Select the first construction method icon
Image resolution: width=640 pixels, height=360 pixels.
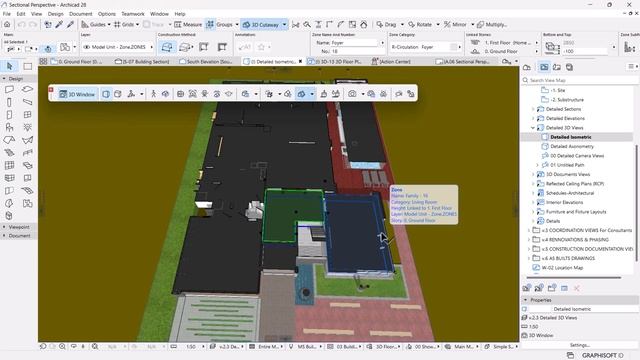coord(167,47)
